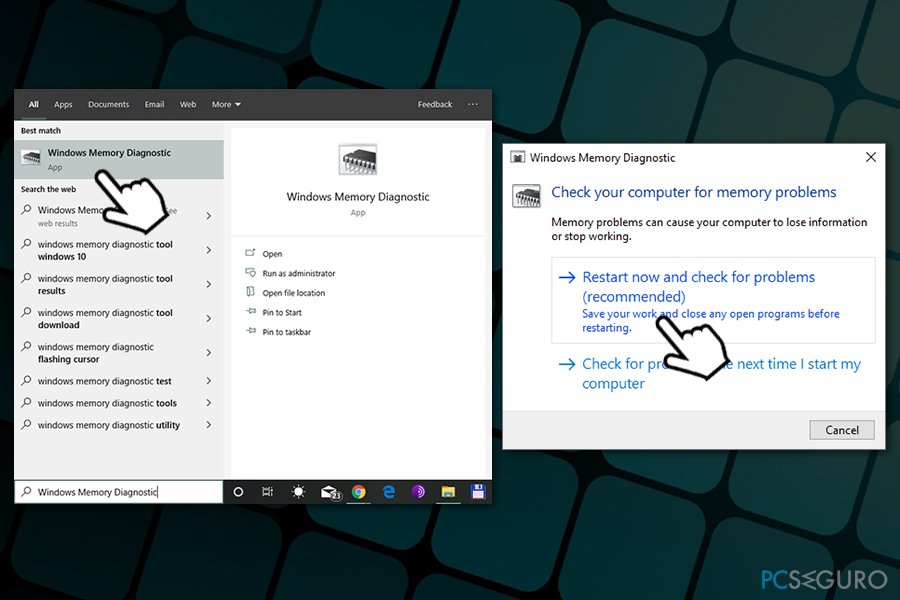Open Task View from the taskbar
900x600 pixels.
point(267,491)
